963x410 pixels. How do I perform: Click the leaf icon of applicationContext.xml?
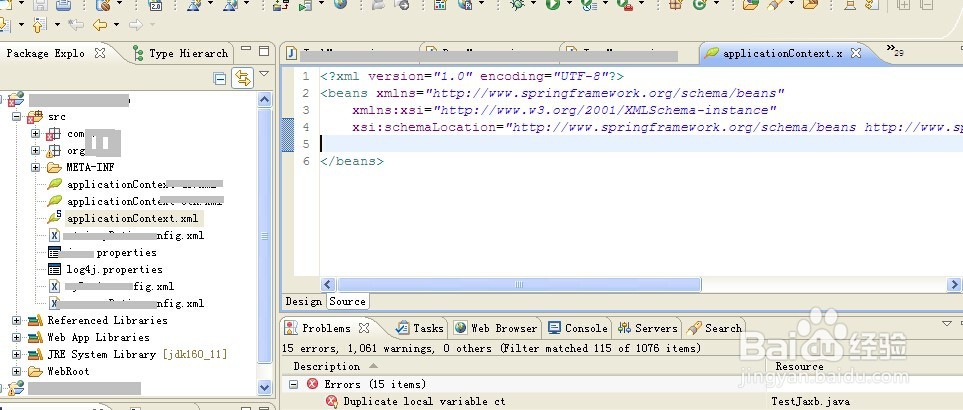pyautogui.click(x=54, y=218)
